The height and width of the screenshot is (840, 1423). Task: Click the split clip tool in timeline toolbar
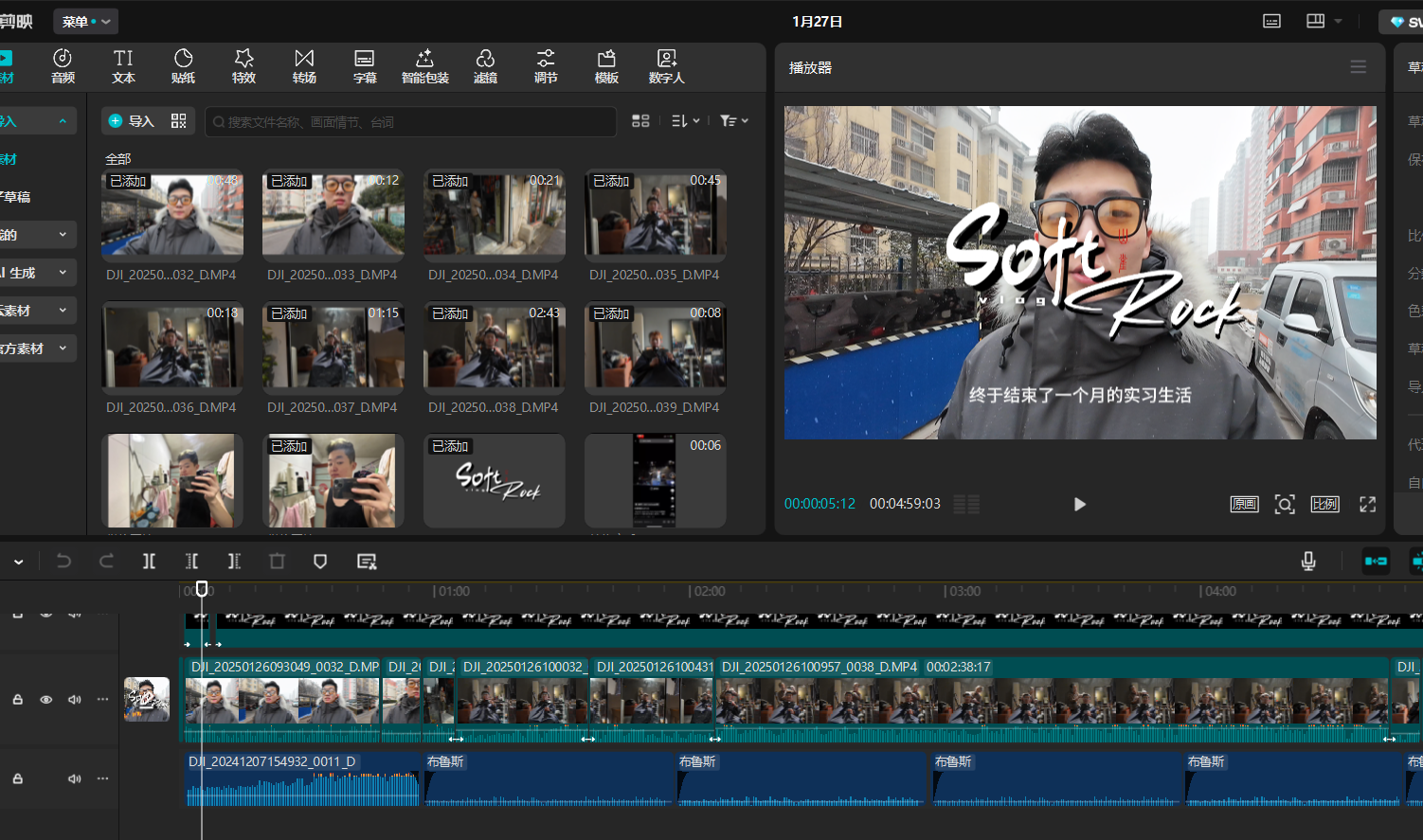pos(149,562)
